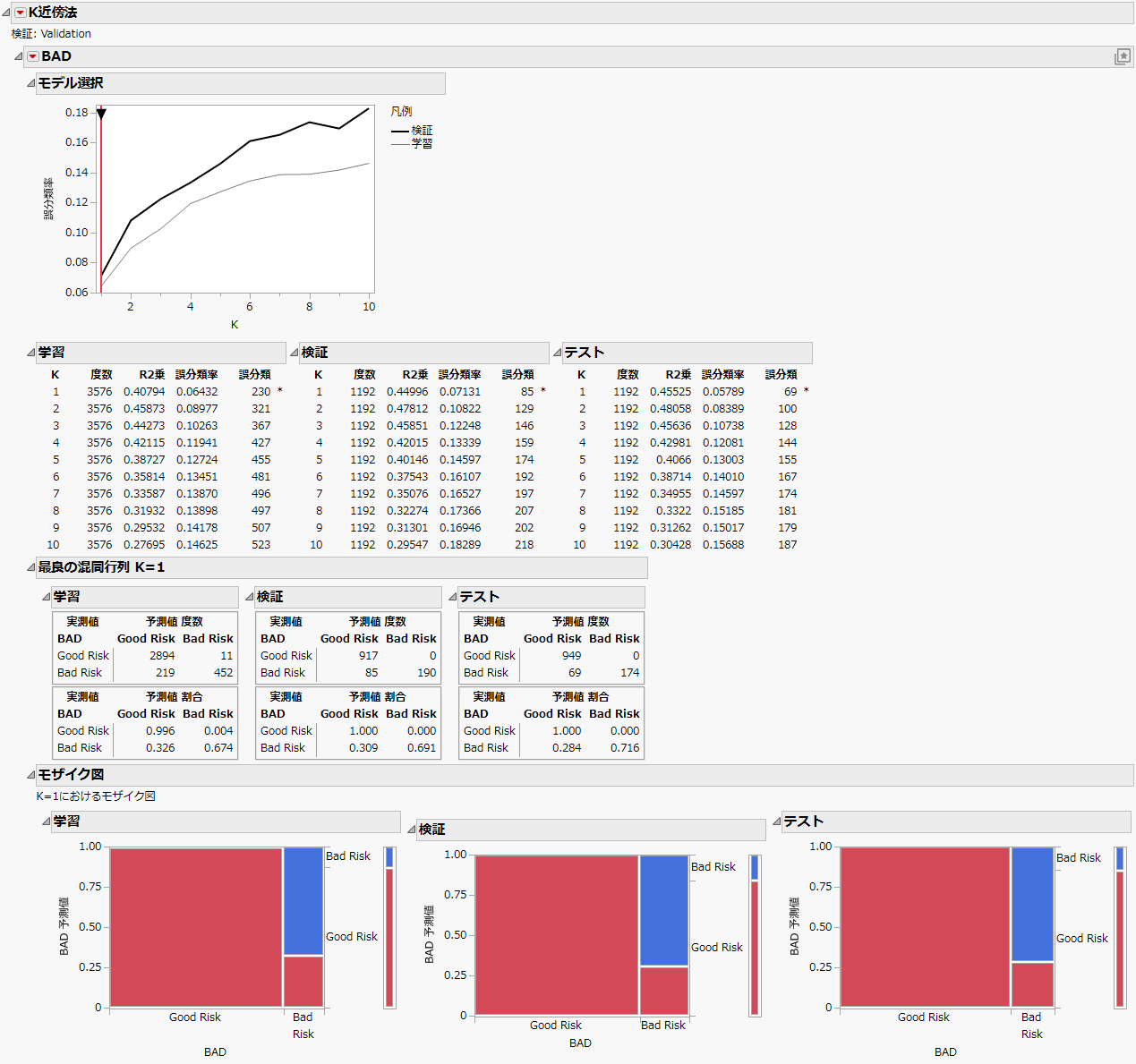Collapse the モデル選択 section
The width and height of the screenshot is (1136, 1064).
pos(30,83)
